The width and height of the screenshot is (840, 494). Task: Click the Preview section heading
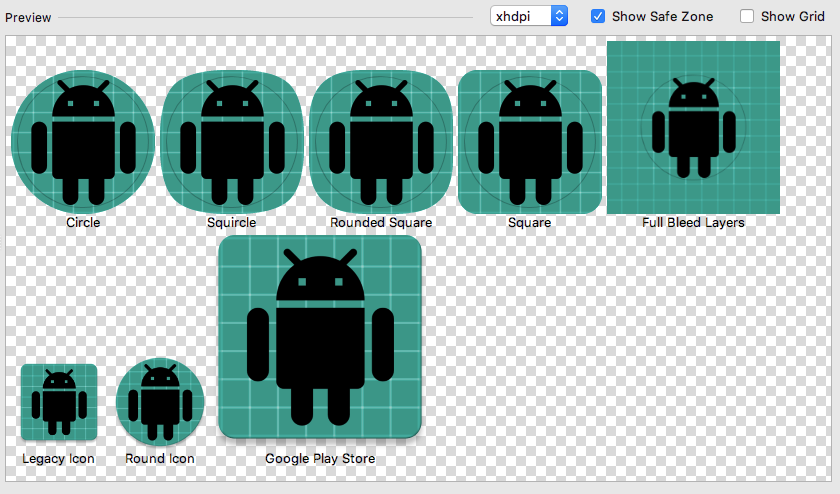point(28,19)
